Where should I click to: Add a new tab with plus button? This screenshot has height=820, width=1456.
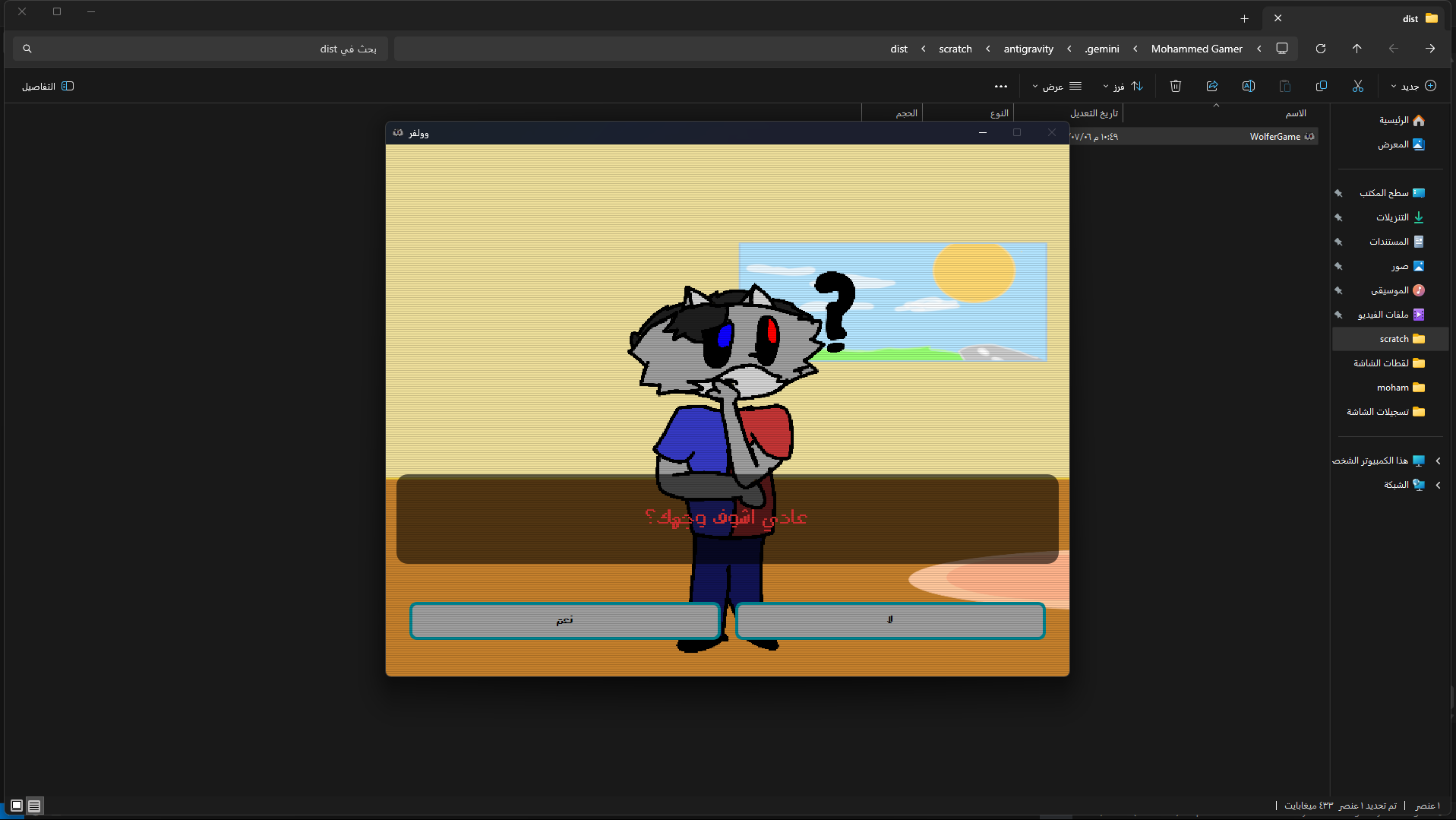click(1244, 18)
